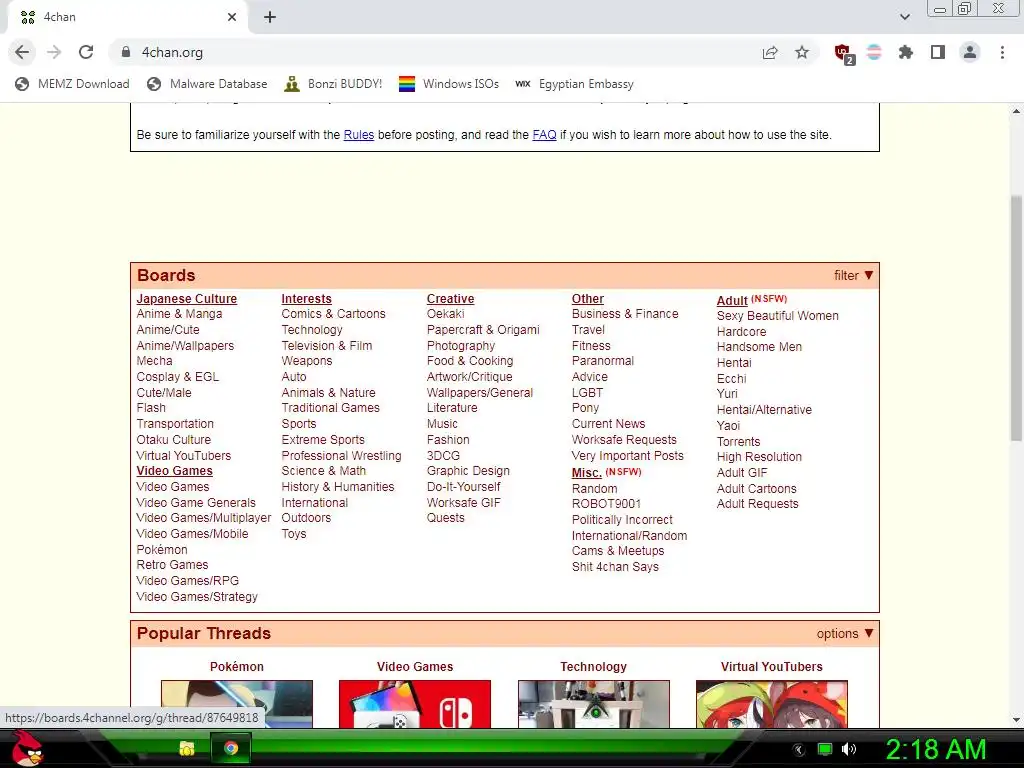This screenshot has width=1024, height=768.
Task: Visit Business & Finance board
Action: click(x=625, y=313)
